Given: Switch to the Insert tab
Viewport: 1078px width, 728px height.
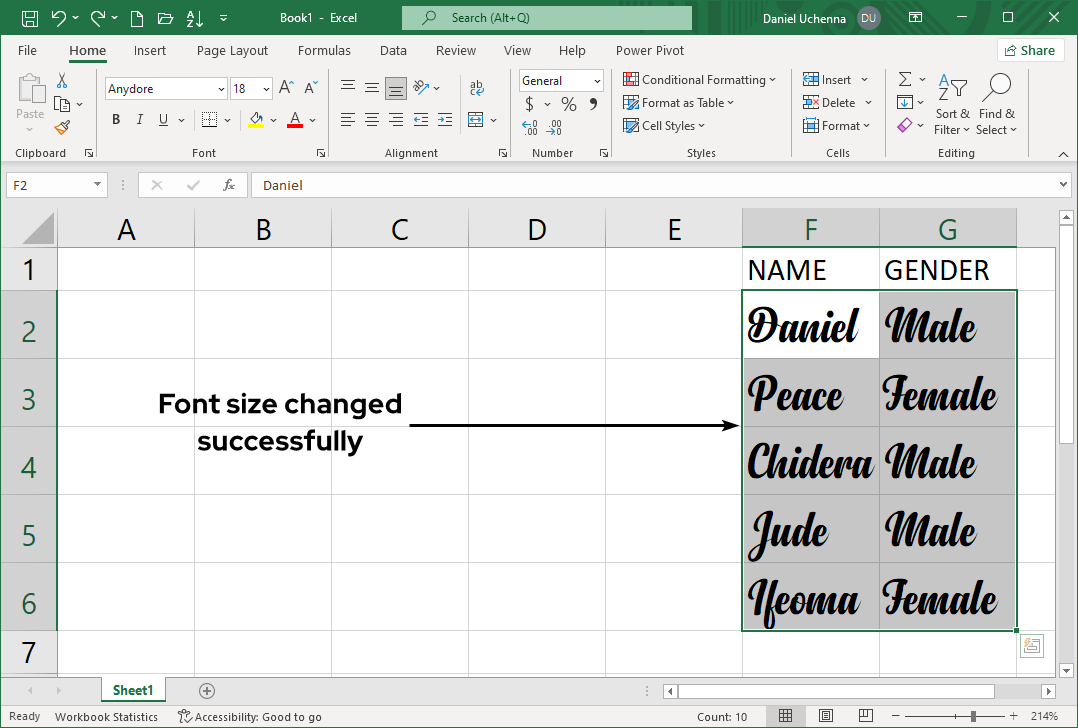Looking at the screenshot, I should [150, 51].
